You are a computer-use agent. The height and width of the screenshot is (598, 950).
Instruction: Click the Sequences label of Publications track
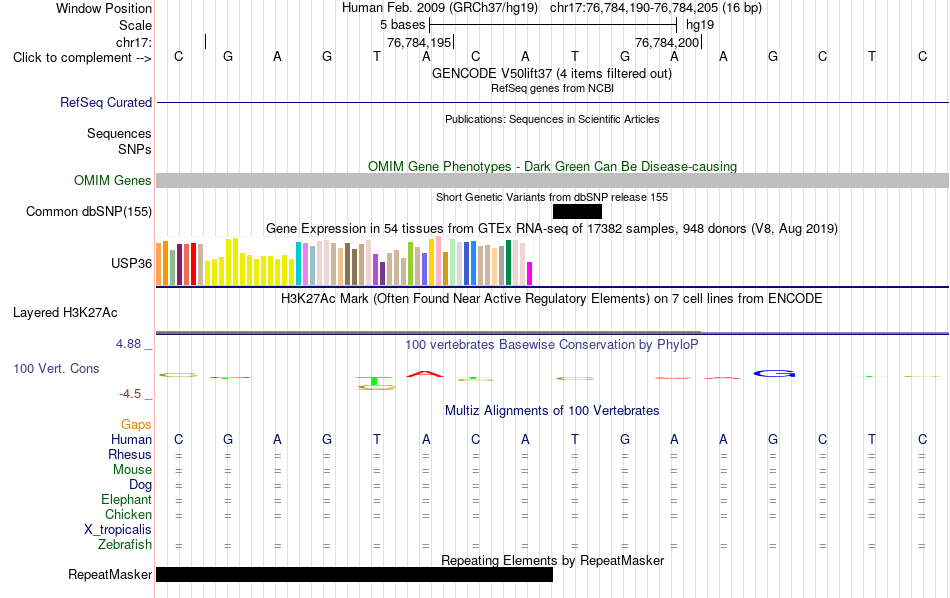[x=119, y=133]
